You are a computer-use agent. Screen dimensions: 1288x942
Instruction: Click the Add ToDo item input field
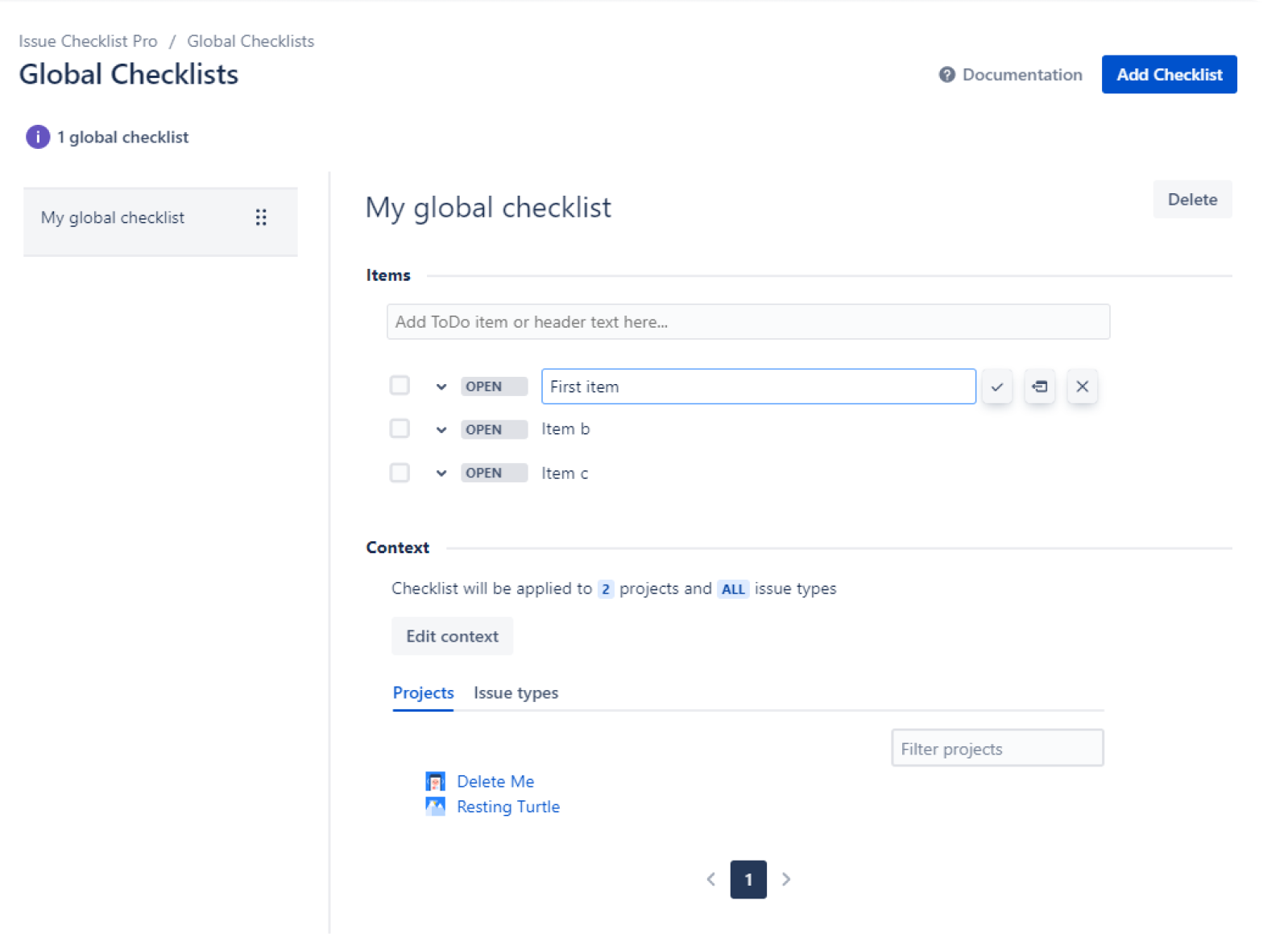(748, 322)
